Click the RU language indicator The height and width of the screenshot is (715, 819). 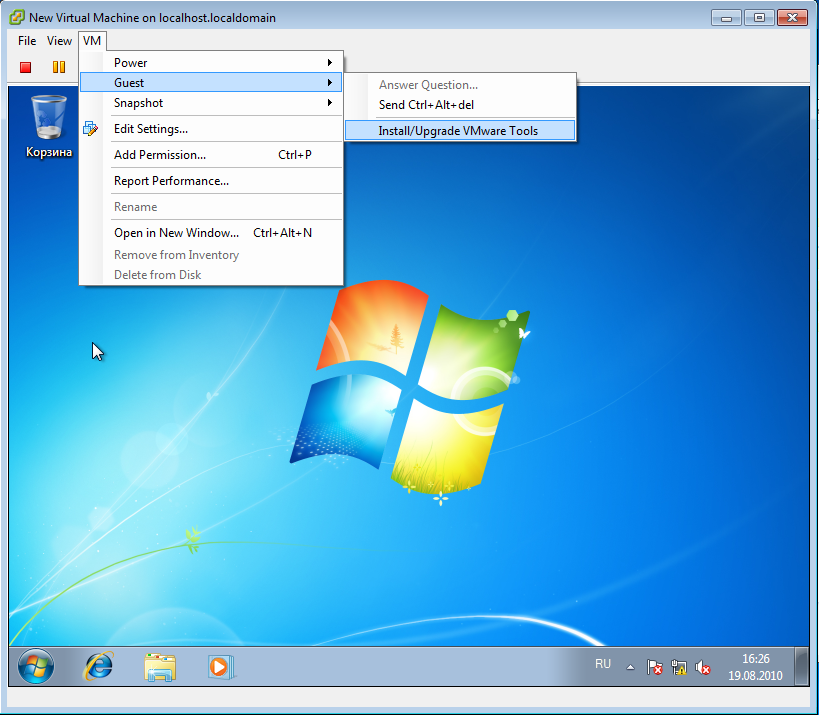pos(603,664)
